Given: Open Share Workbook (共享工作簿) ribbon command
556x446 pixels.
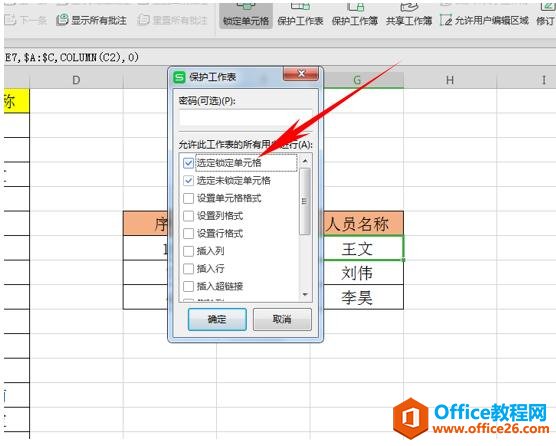Looking at the screenshot, I should [409, 15].
